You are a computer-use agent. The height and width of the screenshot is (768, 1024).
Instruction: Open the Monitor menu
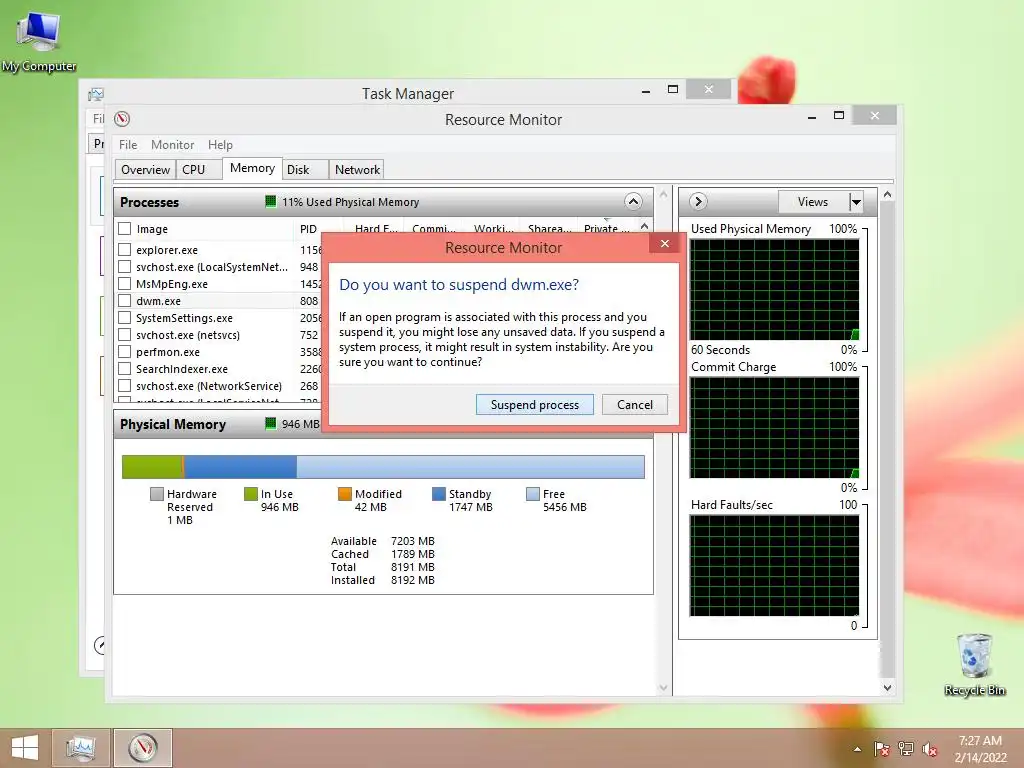click(172, 144)
